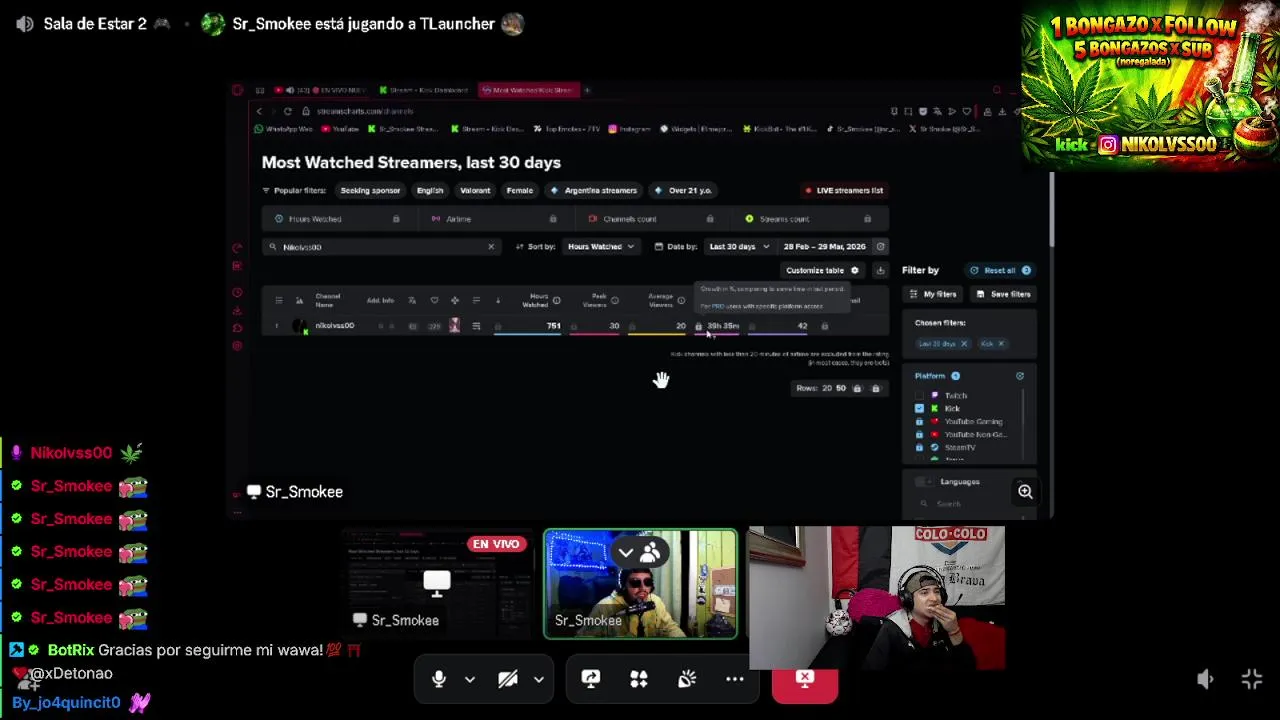This screenshot has width=1280, height=720.
Task: Open Instagram bookmark
Action: (x=628, y=129)
